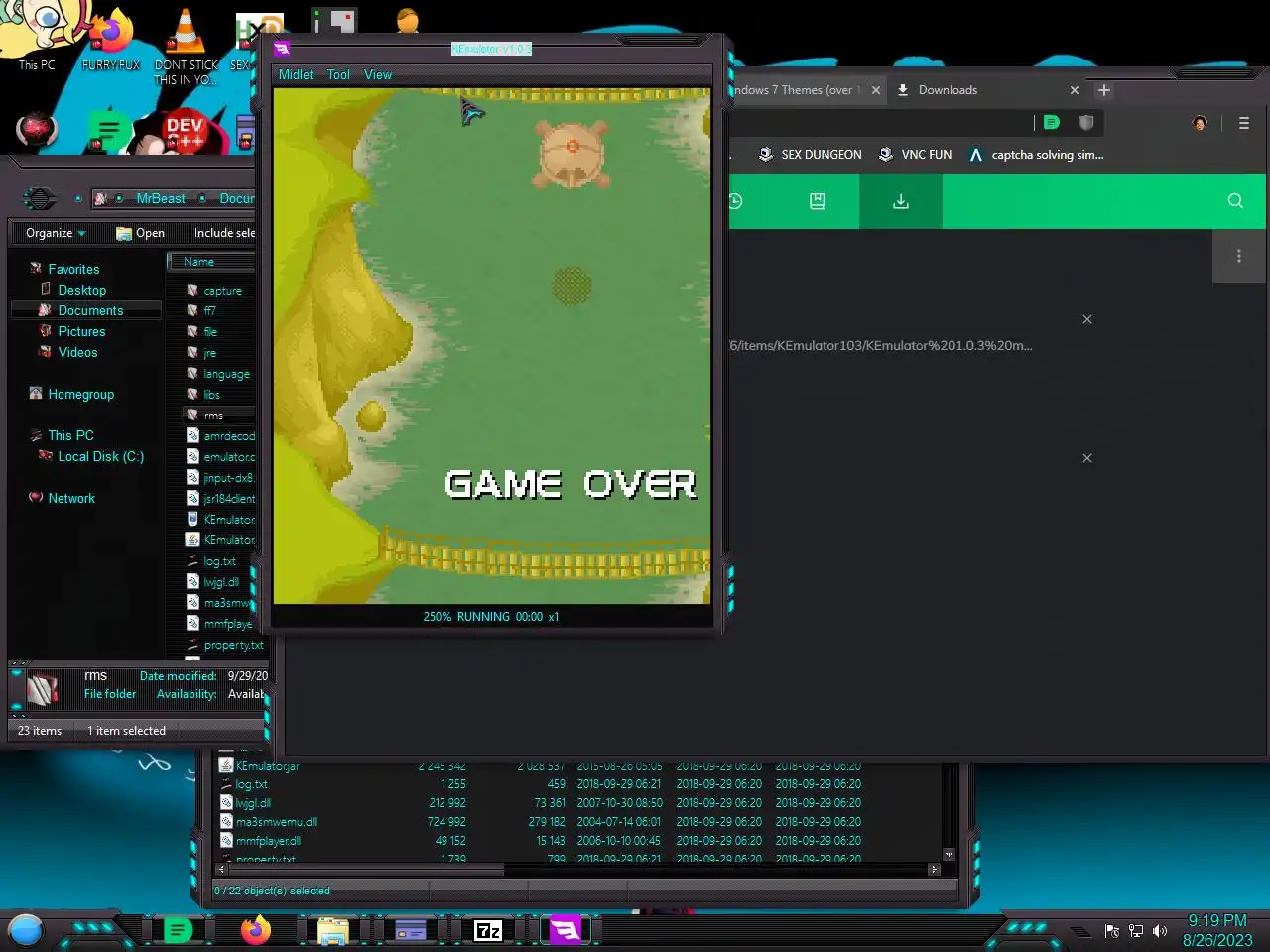This screenshot has width=1270, height=952.
Task: Open Firefox from the taskbar
Action: 255,930
